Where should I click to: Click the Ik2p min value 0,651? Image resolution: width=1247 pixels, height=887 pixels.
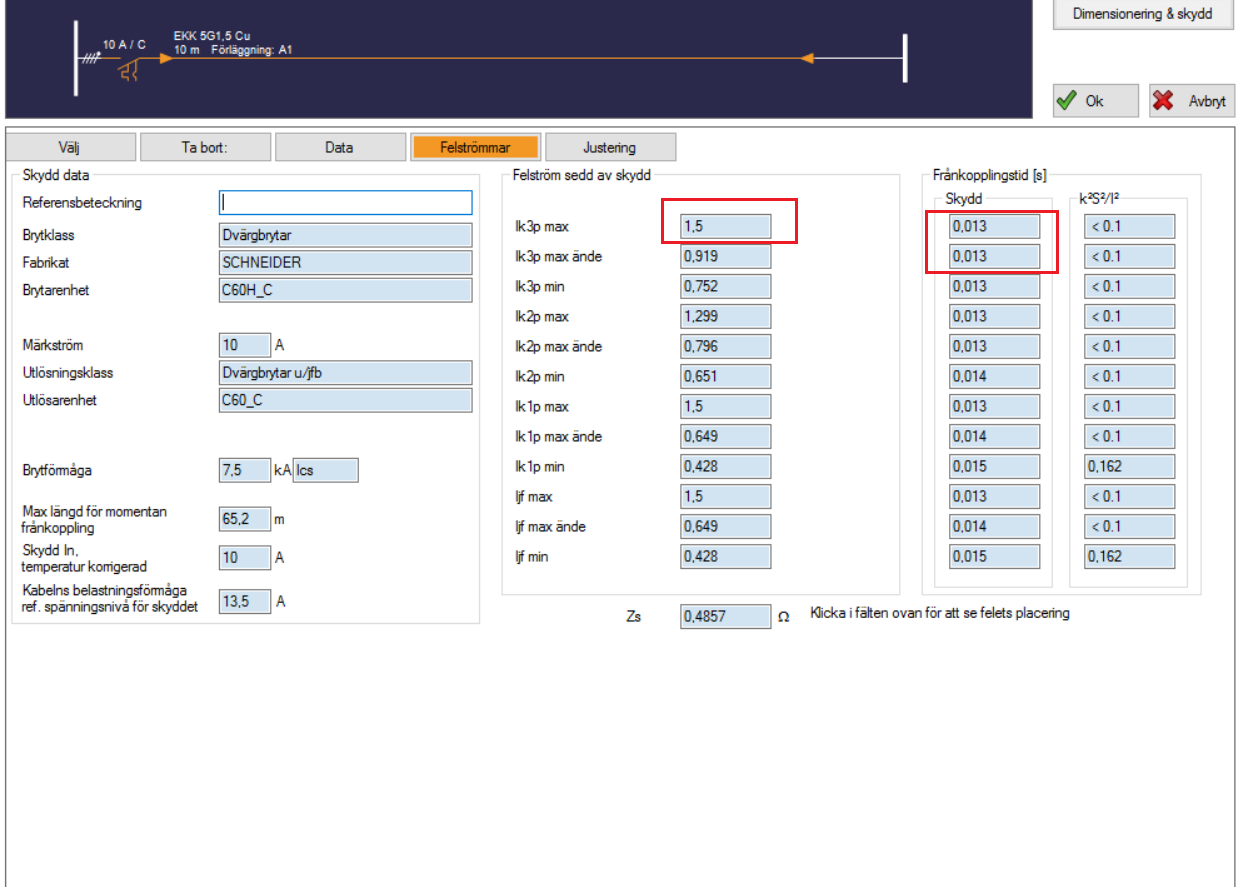[x=725, y=376]
